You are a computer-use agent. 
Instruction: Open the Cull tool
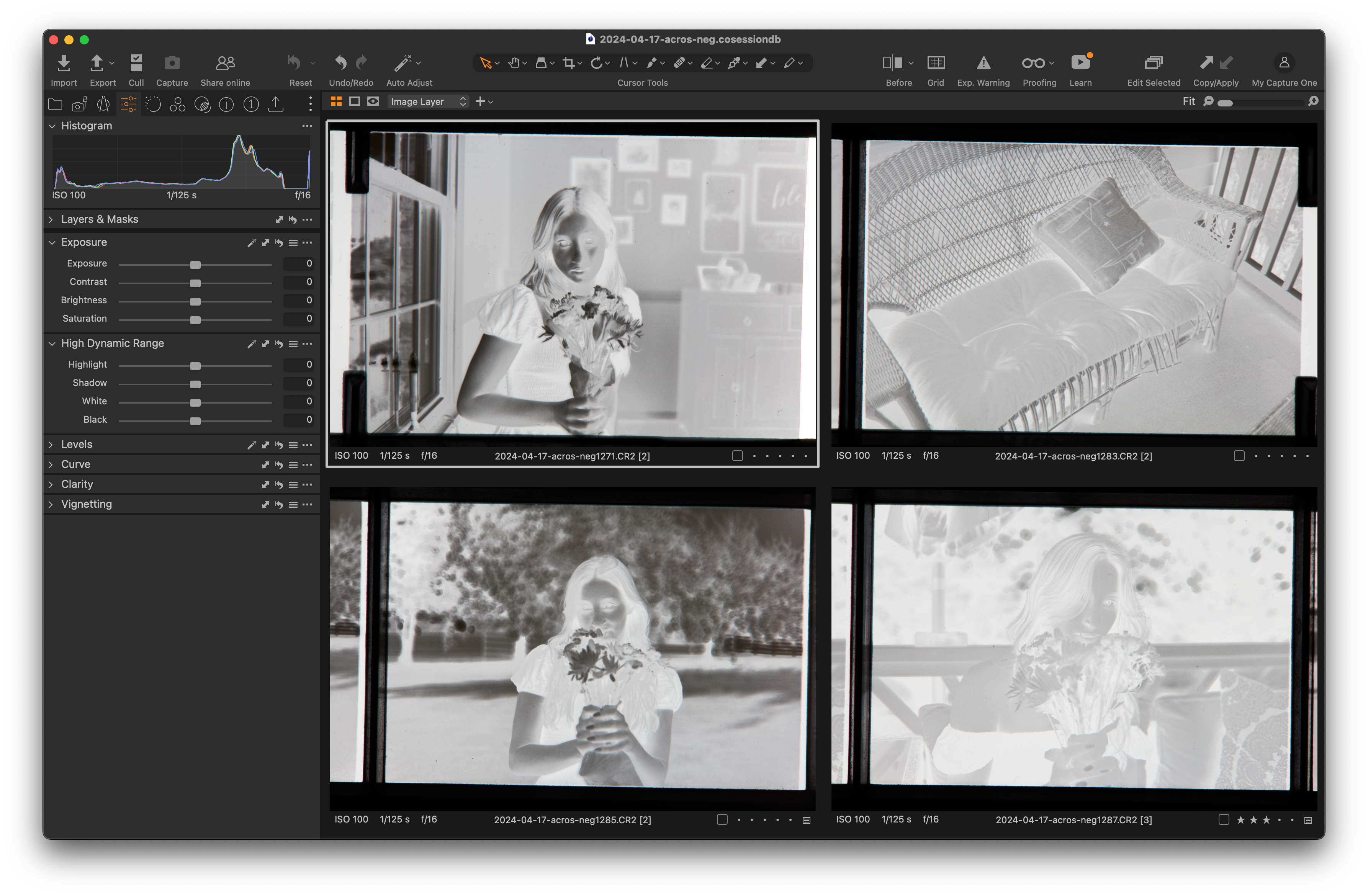click(x=136, y=63)
